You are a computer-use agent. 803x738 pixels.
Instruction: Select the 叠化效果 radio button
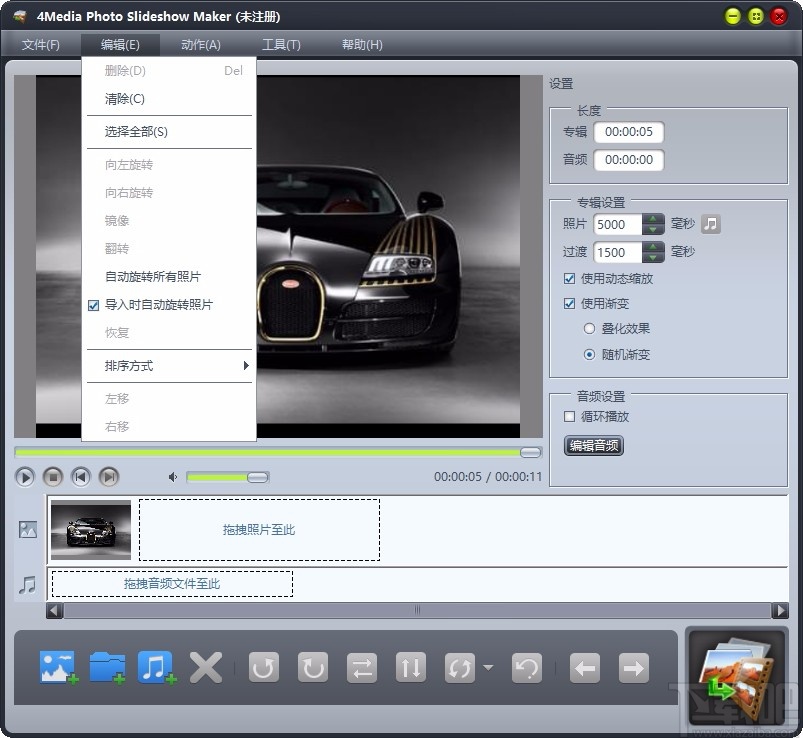590,330
